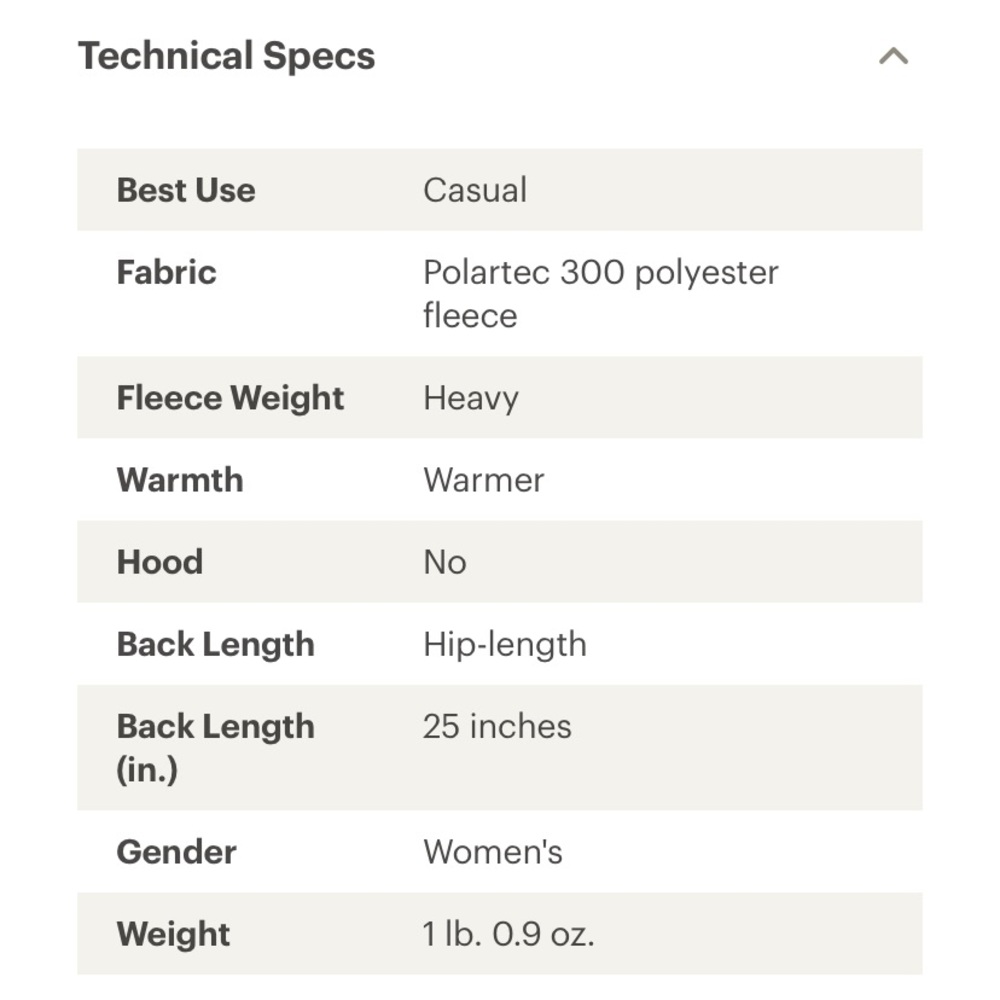Click the Women's value text
This screenshot has height=1000, width=1000.
click(x=493, y=852)
